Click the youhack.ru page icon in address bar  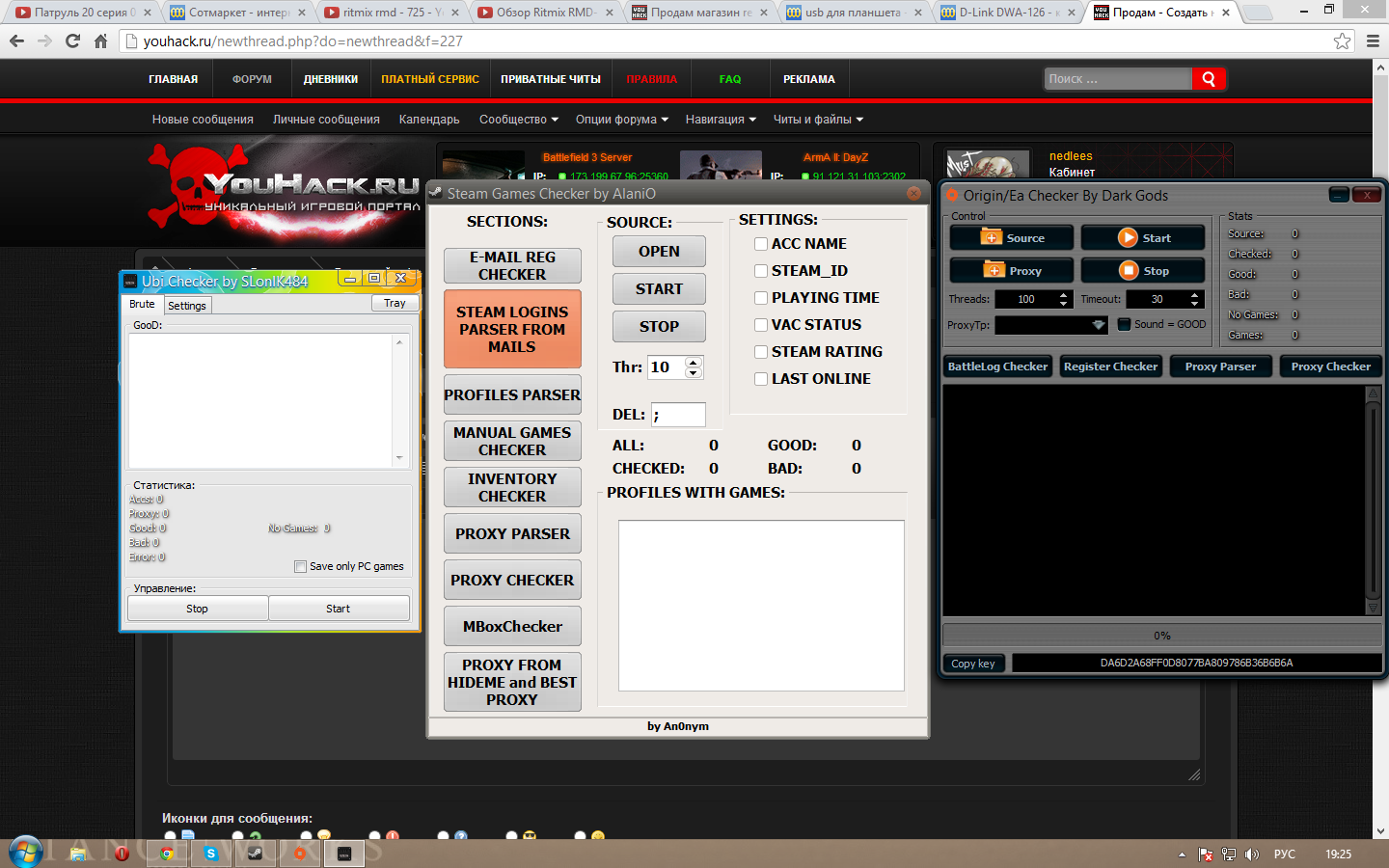[x=132, y=41]
